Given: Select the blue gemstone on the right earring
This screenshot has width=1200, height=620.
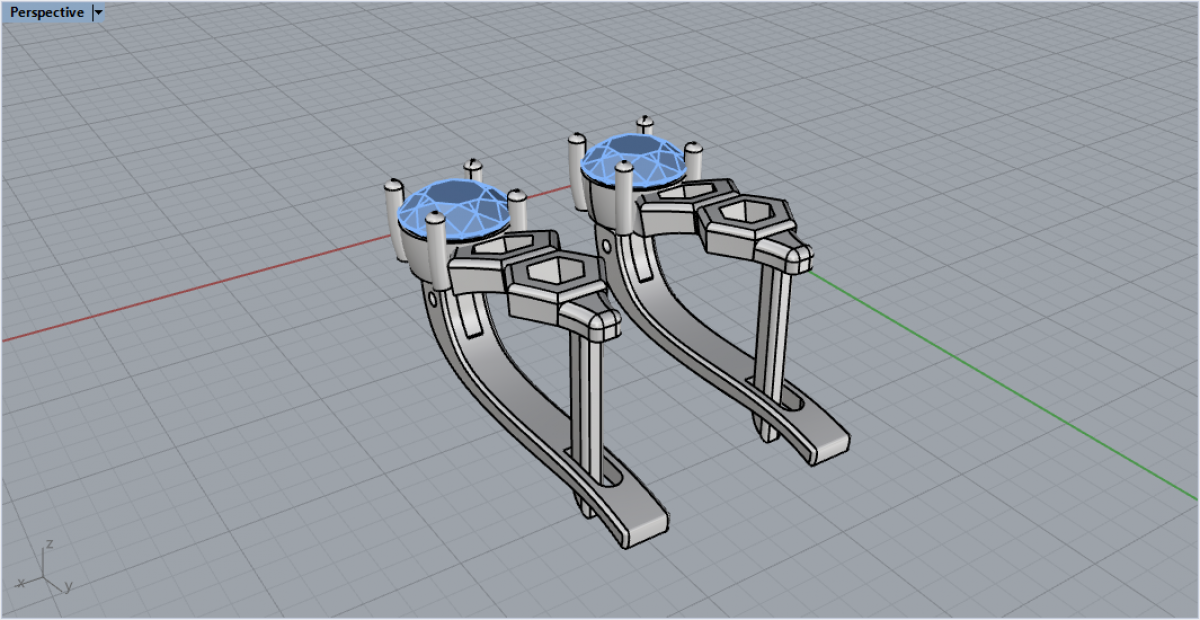Looking at the screenshot, I should 634,158.
